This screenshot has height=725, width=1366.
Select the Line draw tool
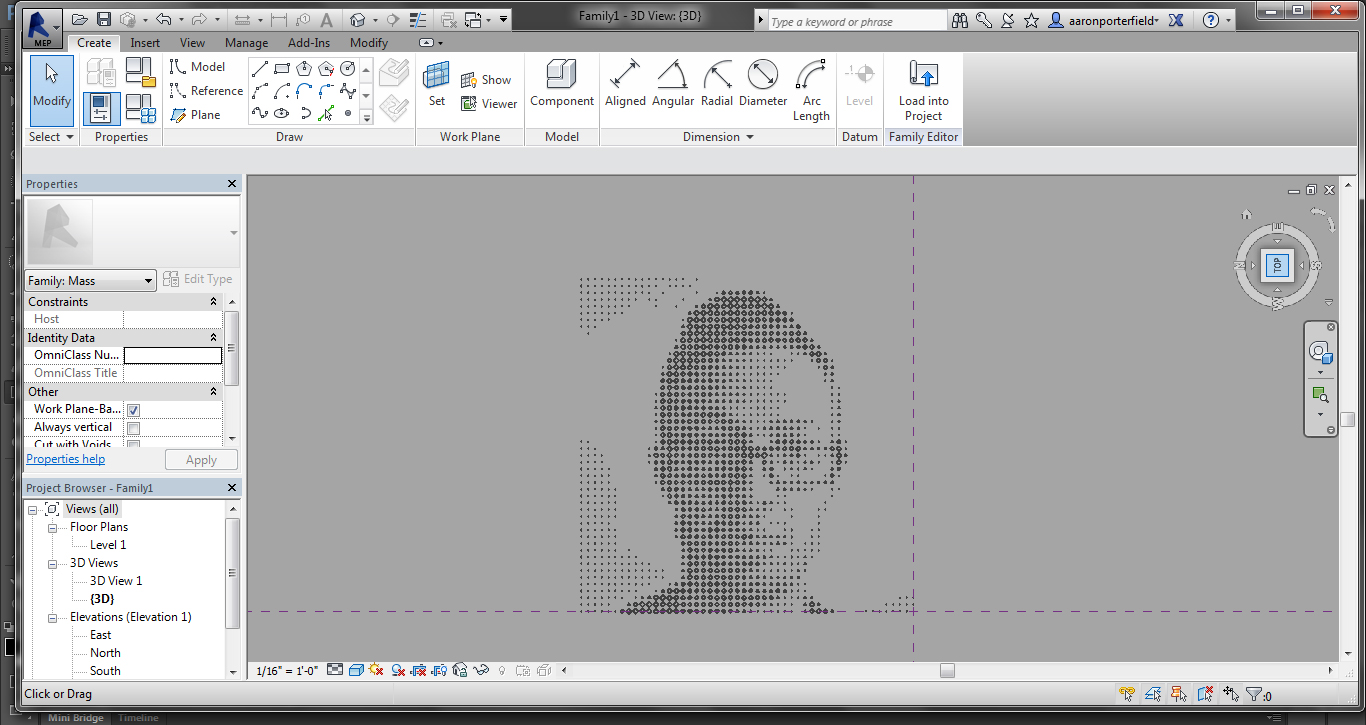coord(260,69)
